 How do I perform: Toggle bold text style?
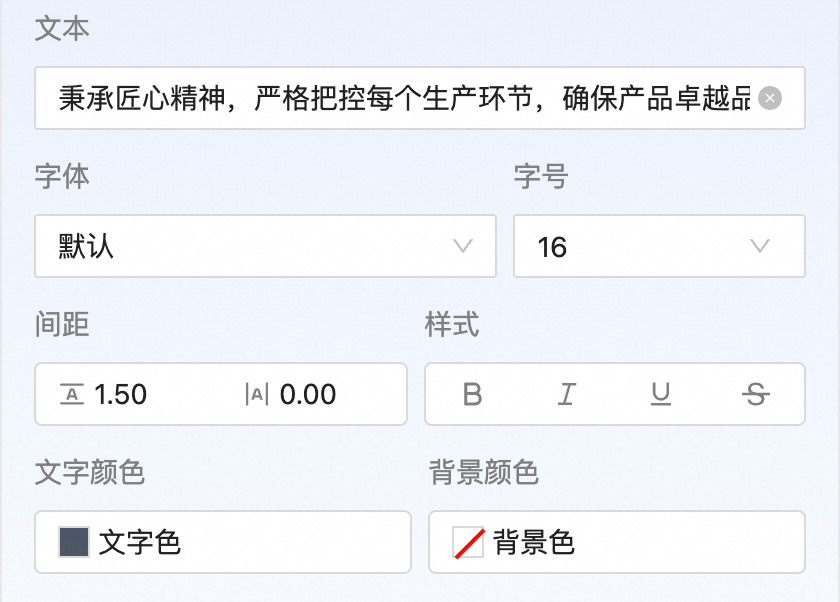coord(473,395)
